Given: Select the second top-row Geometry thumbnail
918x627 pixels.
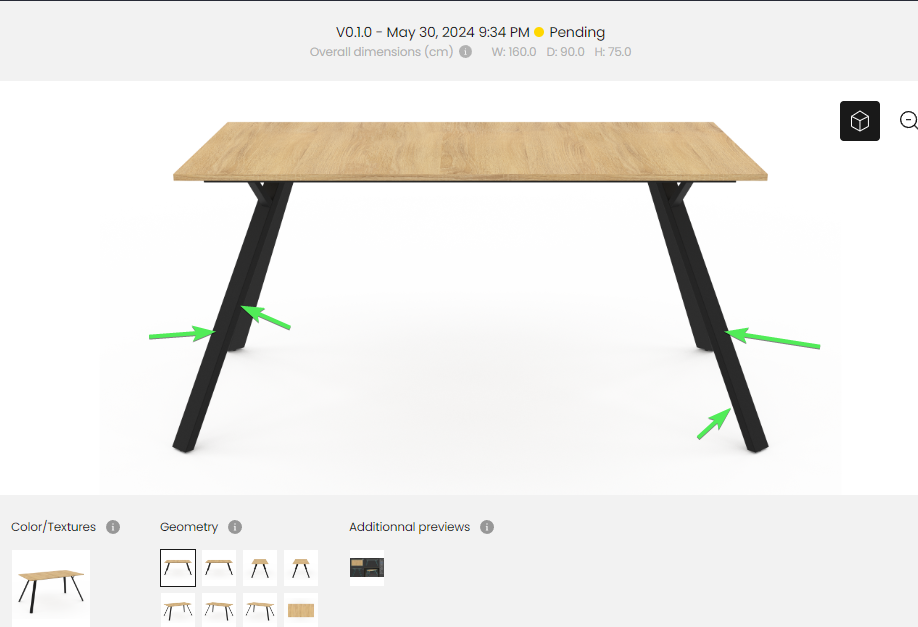Looking at the screenshot, I should (x=219, y=568).
